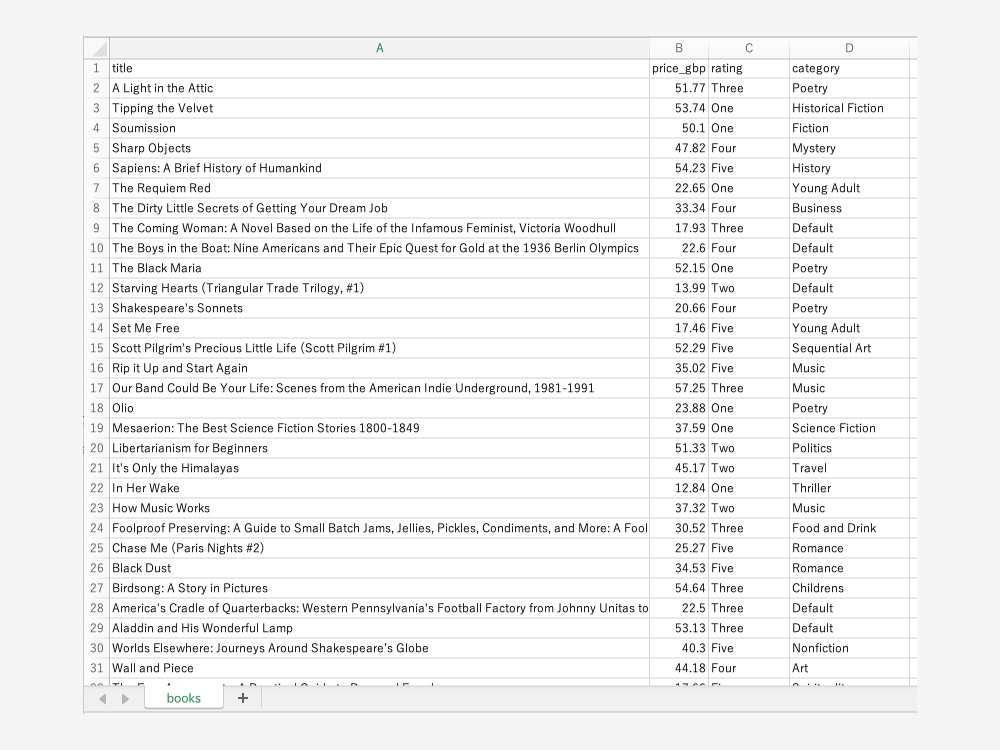1000x750 pixels.
Task: Click cell 'Aladdin and His Wonderful Lamp'
Action: point(379,628)
